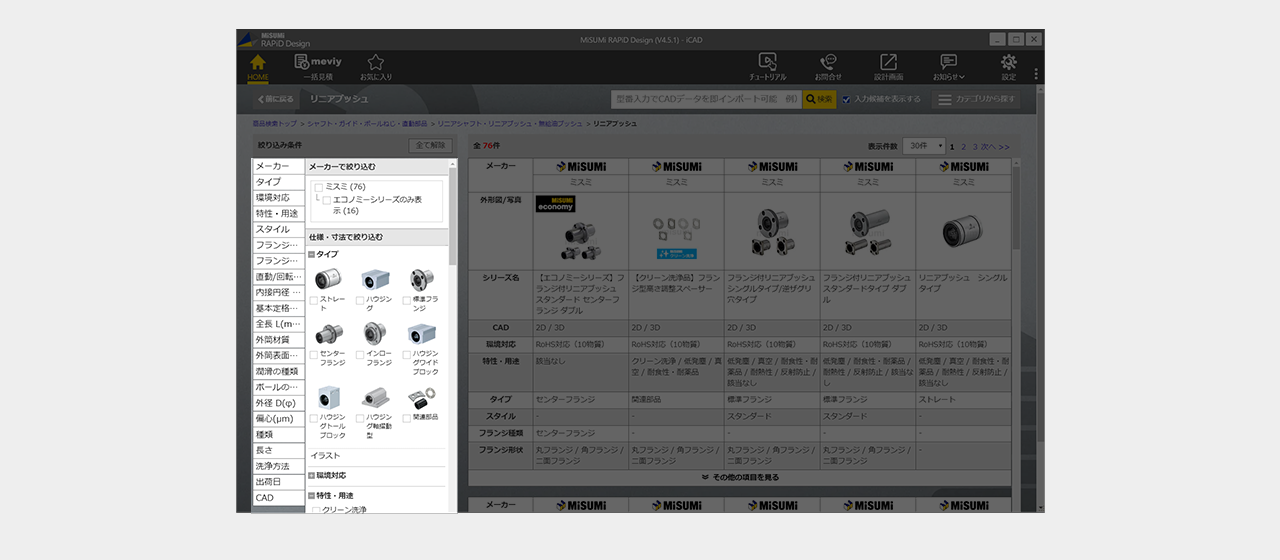Expand the 環境対応 filter section

coord(312,476)
